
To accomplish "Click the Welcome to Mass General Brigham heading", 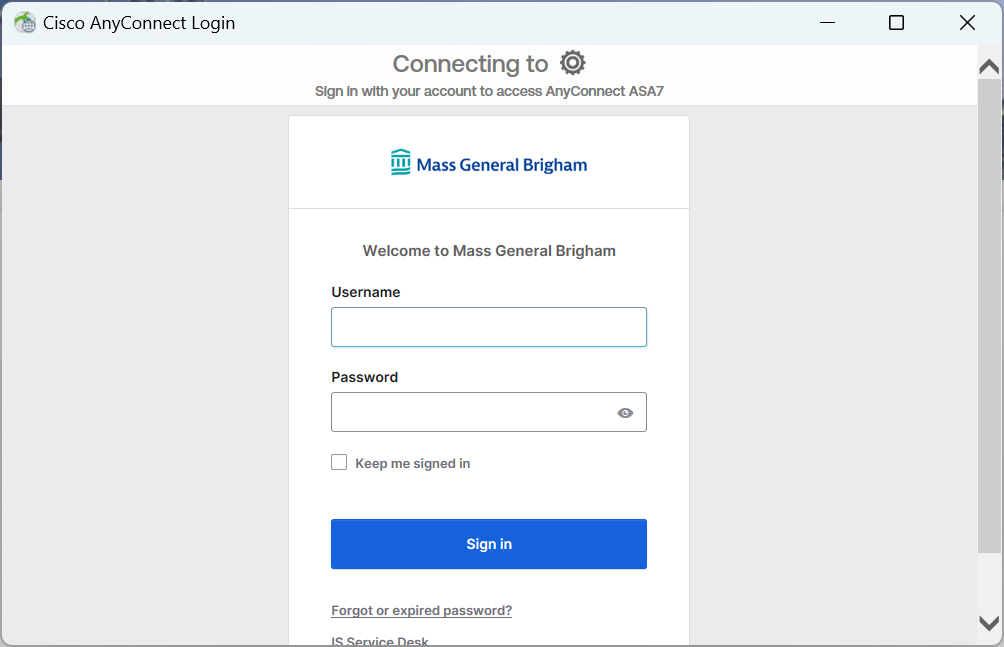I will [489, 250].
